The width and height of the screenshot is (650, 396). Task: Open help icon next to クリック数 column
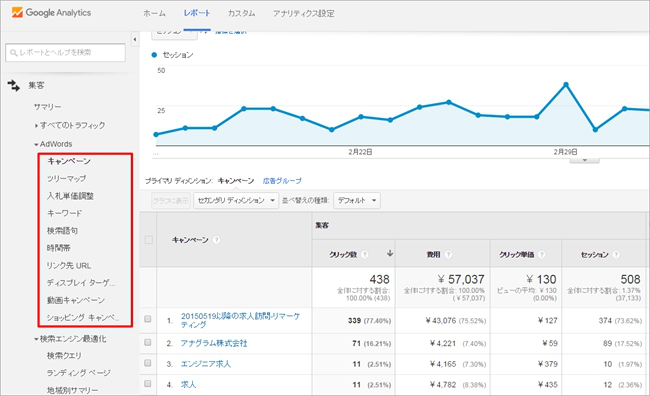click(x=364, y=254)
